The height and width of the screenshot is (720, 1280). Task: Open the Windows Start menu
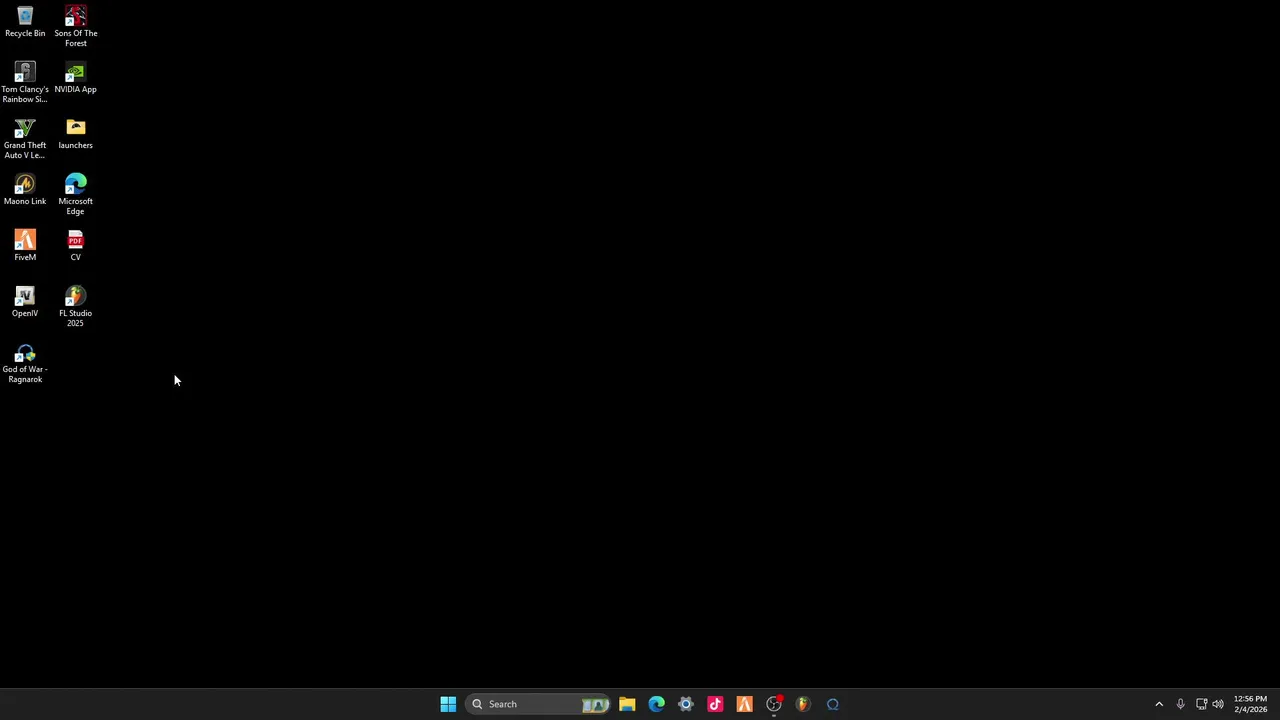pos(448,704)
